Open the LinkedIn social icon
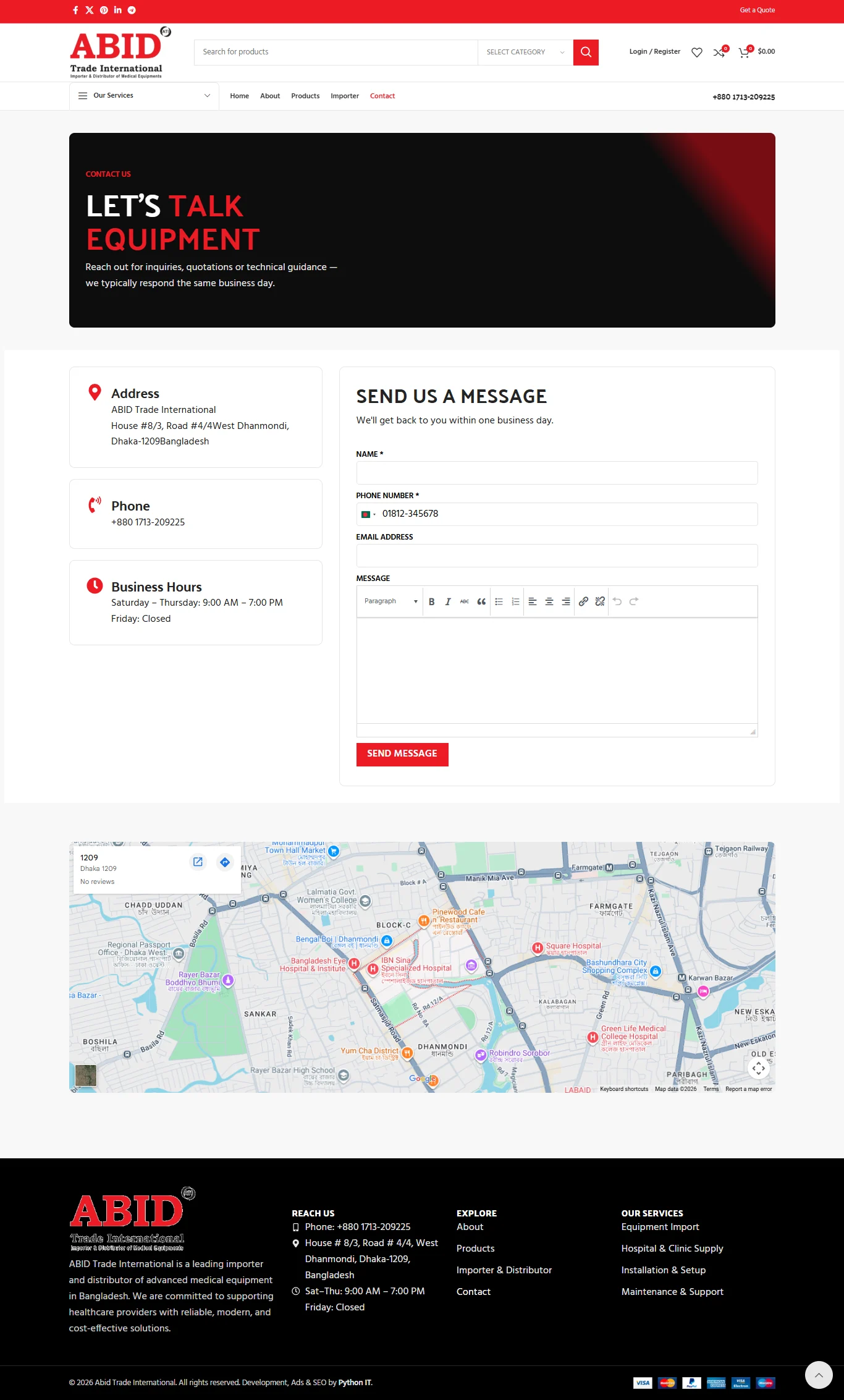This screenshot has height=1400, width=844. coord(118,10)
